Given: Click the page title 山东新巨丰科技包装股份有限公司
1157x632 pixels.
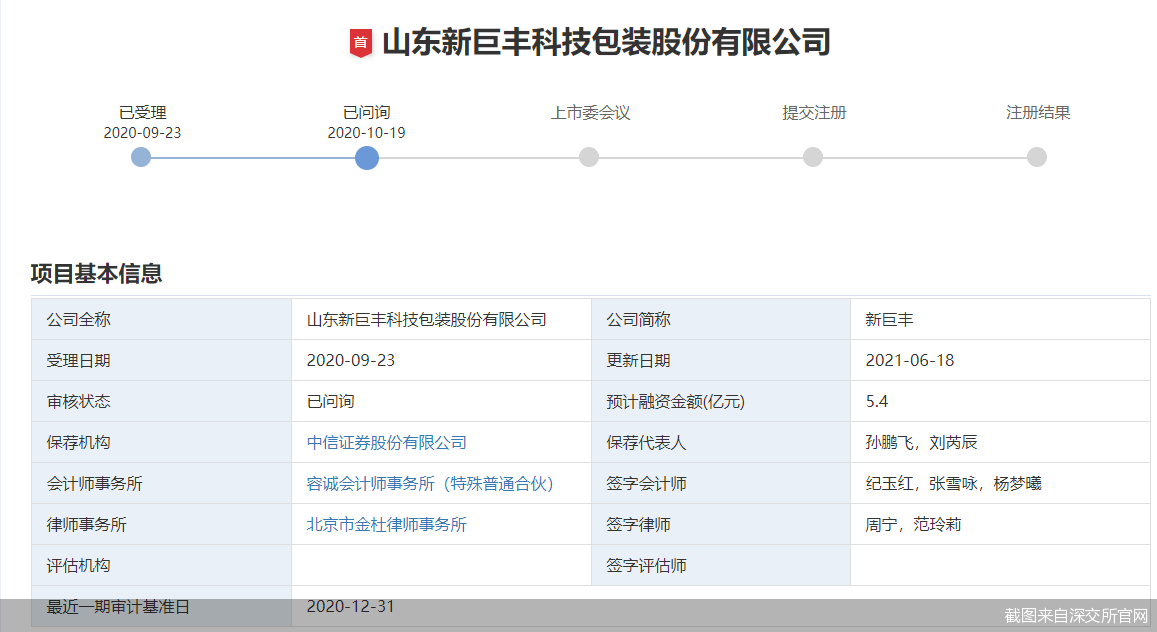Looking at the screenshot, I should pos(607,42).
